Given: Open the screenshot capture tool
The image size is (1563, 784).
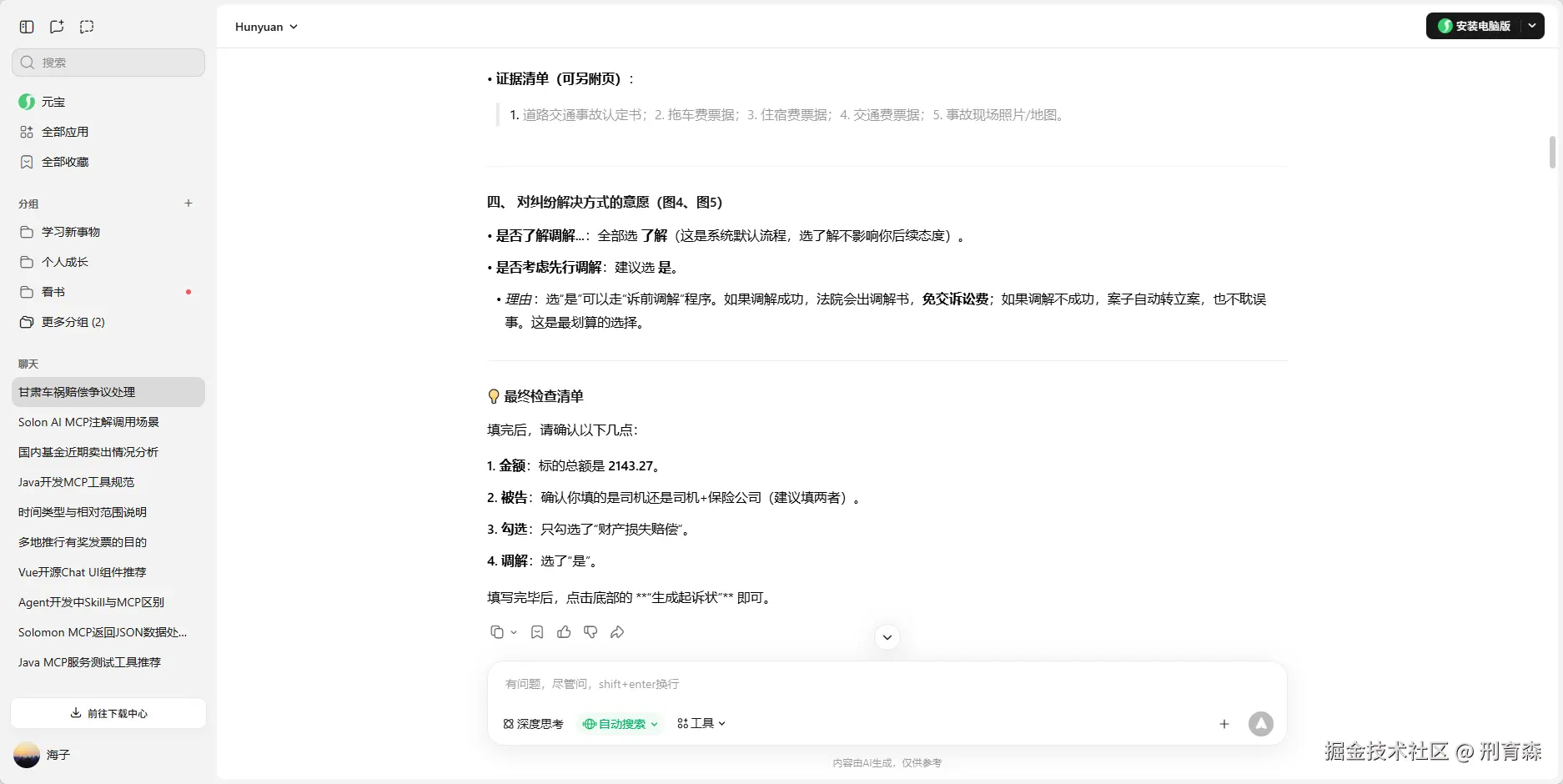Looking at the screenshot, I should 87,26.
